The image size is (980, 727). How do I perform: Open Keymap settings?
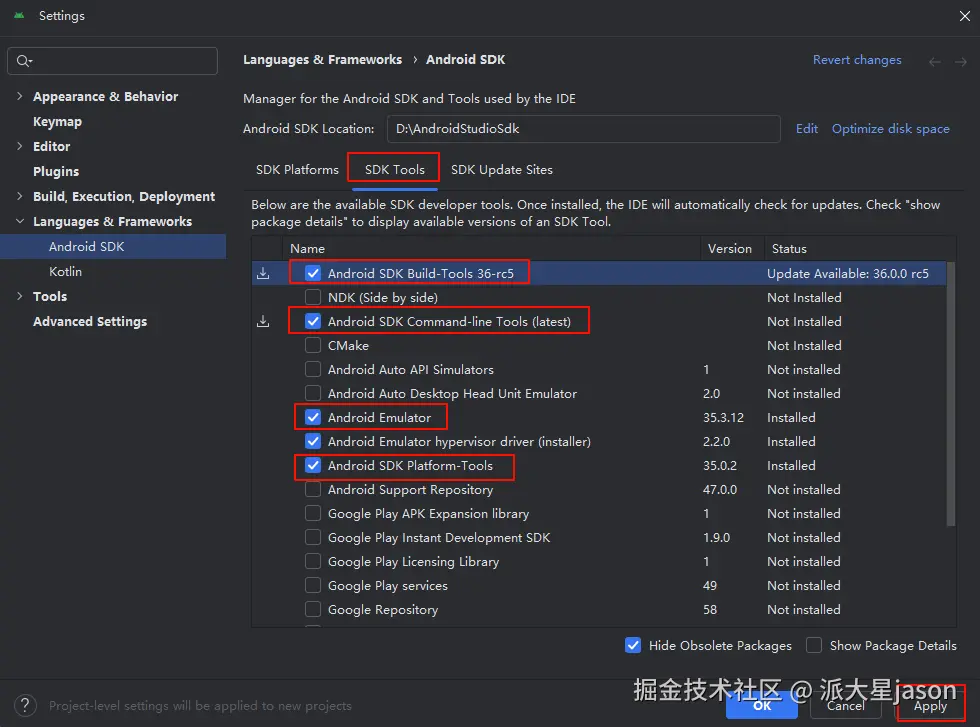(58, 121)
